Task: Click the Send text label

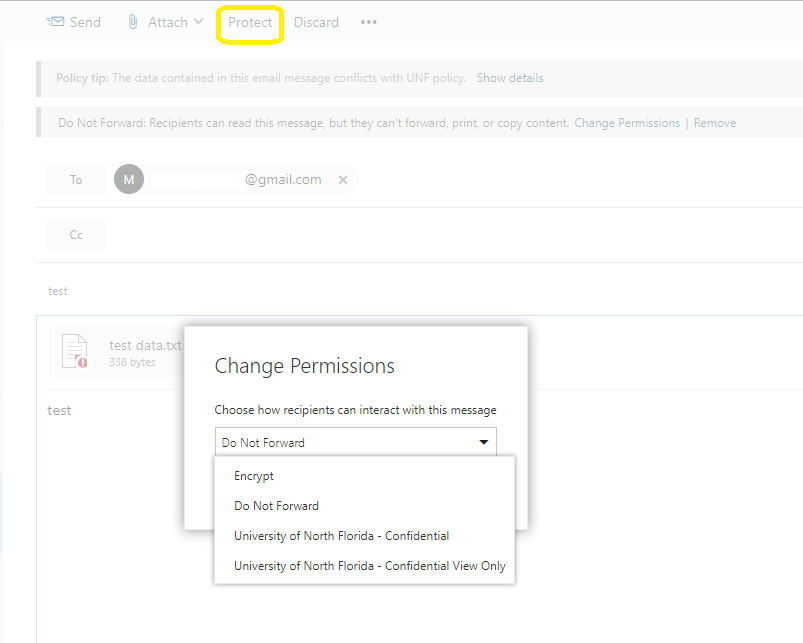Action: tap(85, 22)
